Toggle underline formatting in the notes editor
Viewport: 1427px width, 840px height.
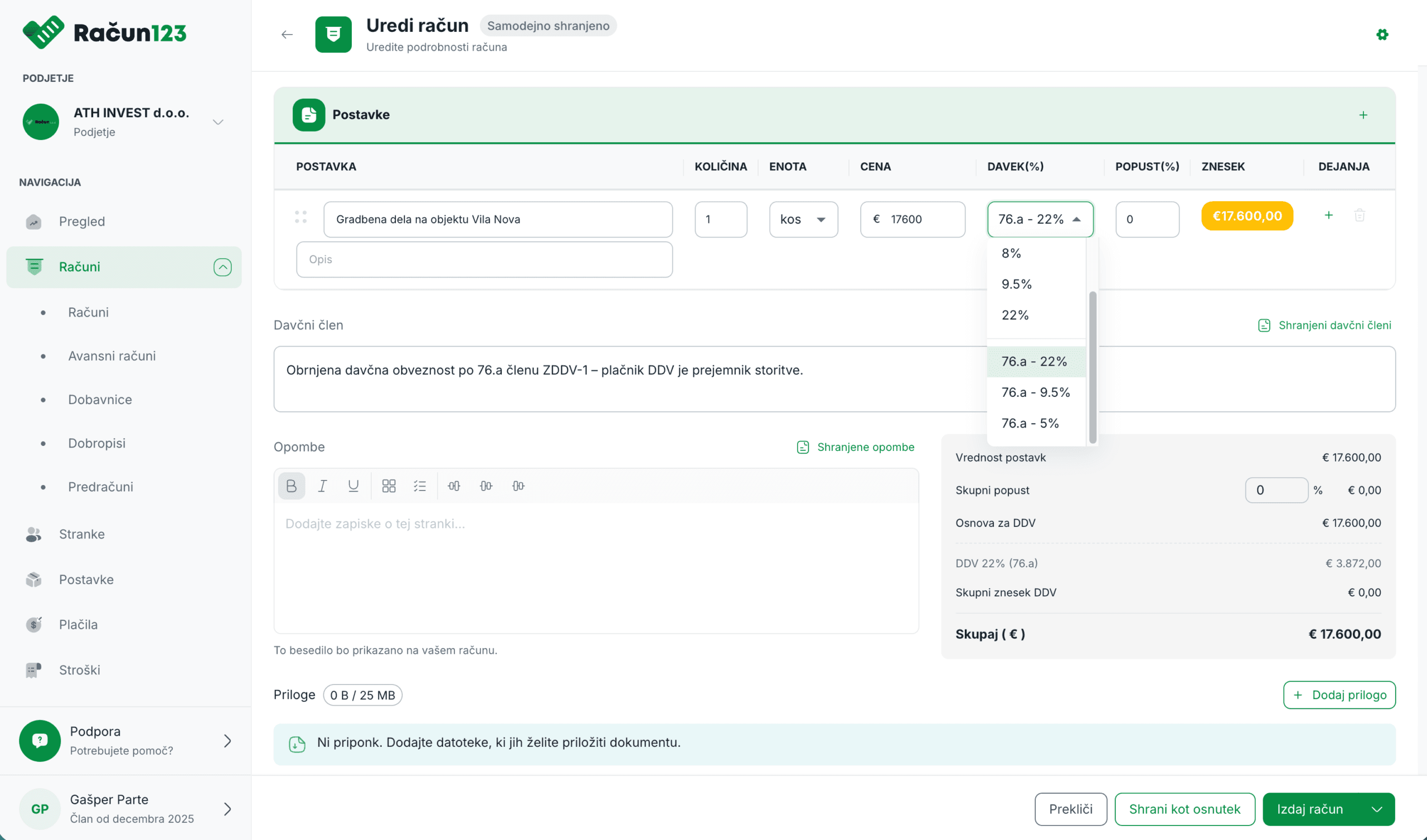(353, 486)
